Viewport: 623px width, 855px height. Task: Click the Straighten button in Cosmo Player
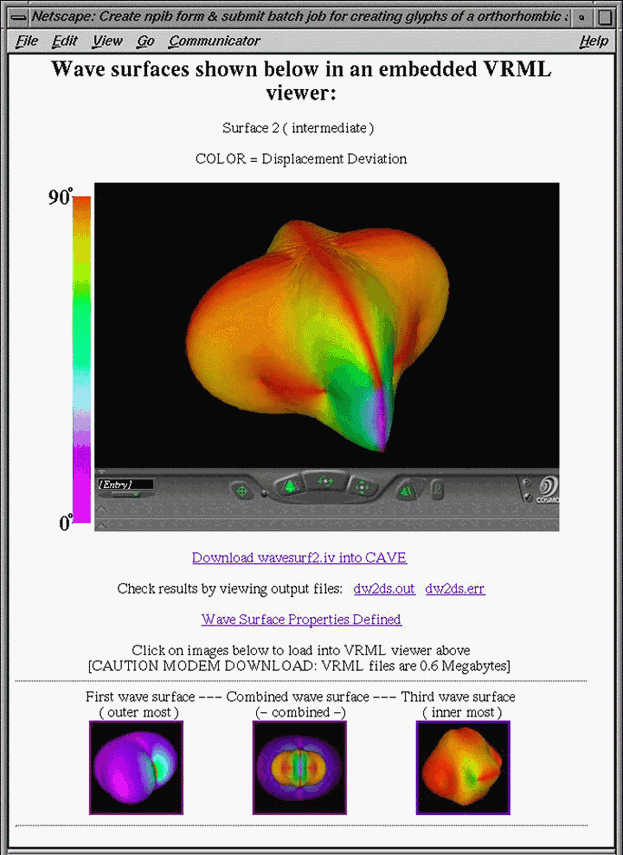(437, 490)
